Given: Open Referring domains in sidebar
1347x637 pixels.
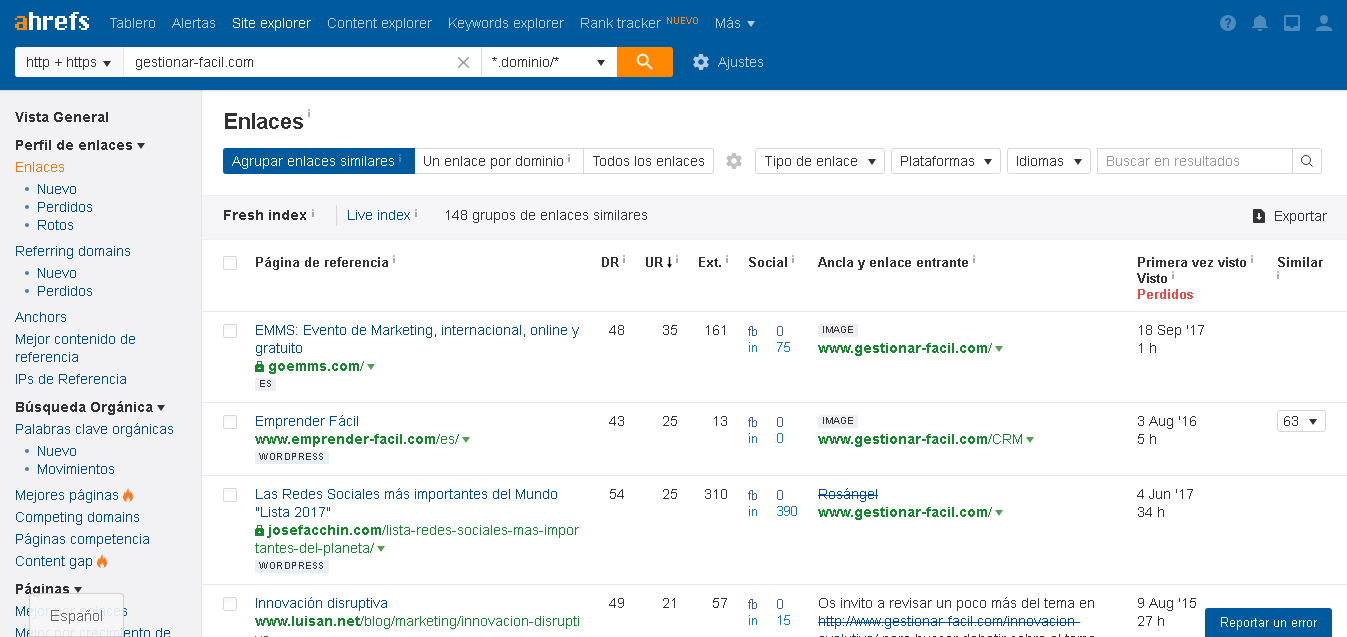Looking at the screenshot, I should tap(73, 251).
